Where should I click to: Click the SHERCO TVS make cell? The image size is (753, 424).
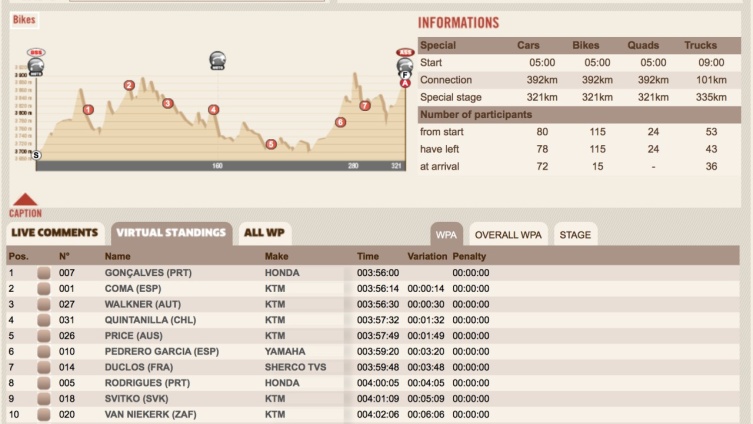tap(295, 367)
